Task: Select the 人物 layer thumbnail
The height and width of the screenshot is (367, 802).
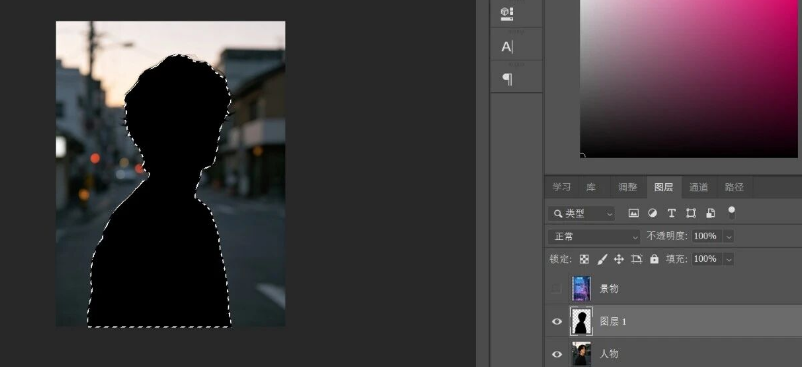Action: tap(582, 354)
